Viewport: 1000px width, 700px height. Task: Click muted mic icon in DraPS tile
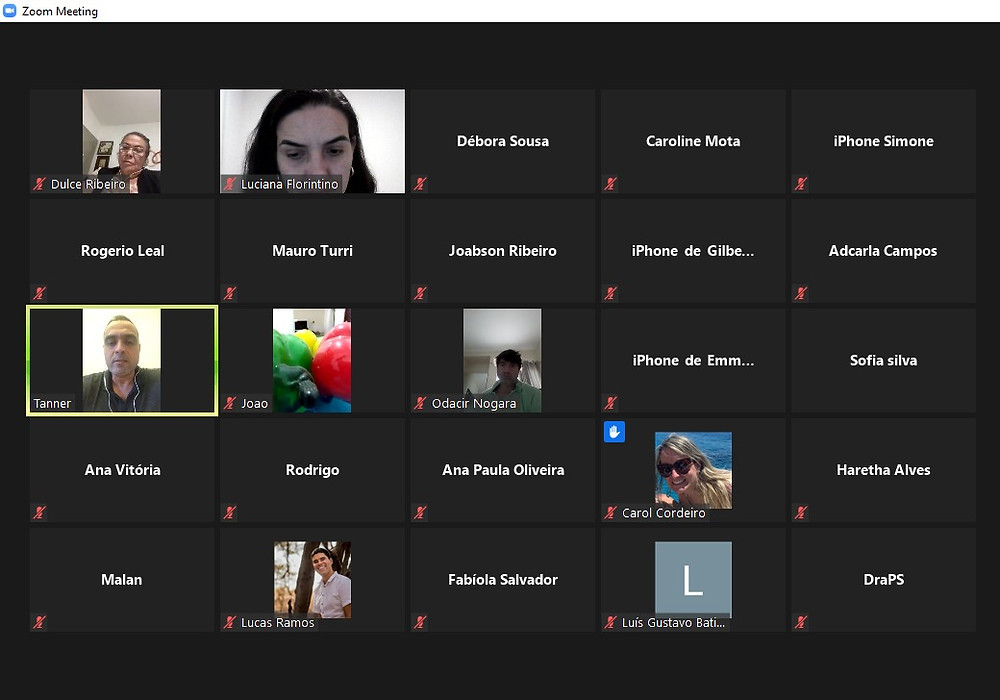(801, 622)
